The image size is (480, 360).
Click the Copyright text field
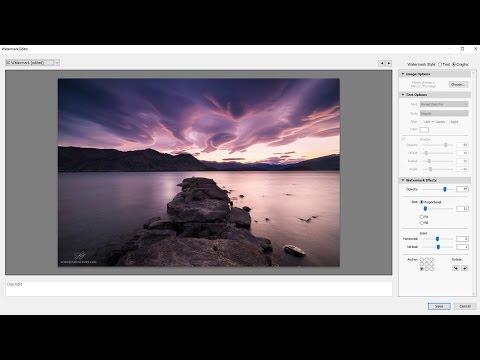pos(199,288)
